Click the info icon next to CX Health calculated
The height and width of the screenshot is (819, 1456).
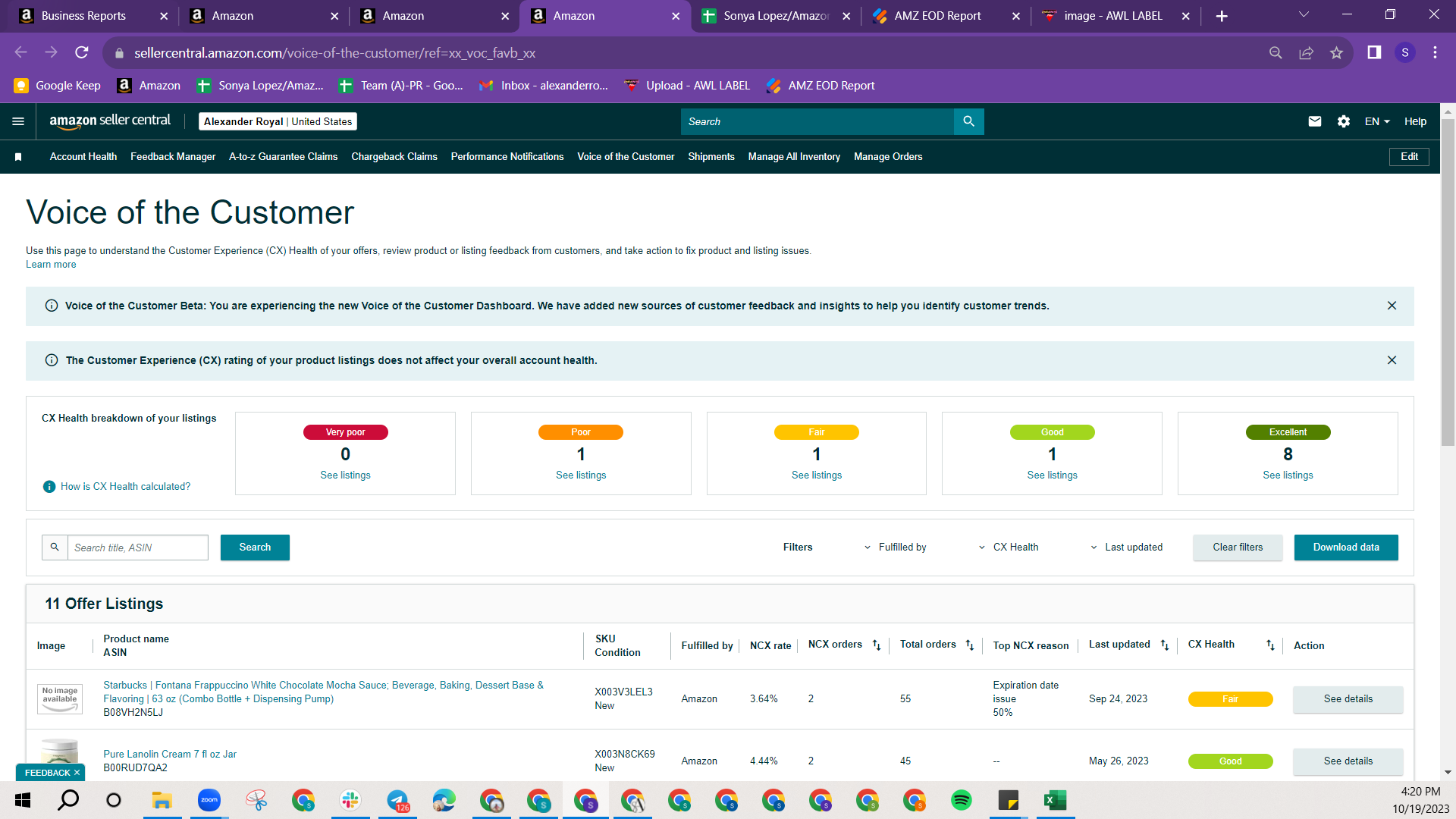pos(49,487)
